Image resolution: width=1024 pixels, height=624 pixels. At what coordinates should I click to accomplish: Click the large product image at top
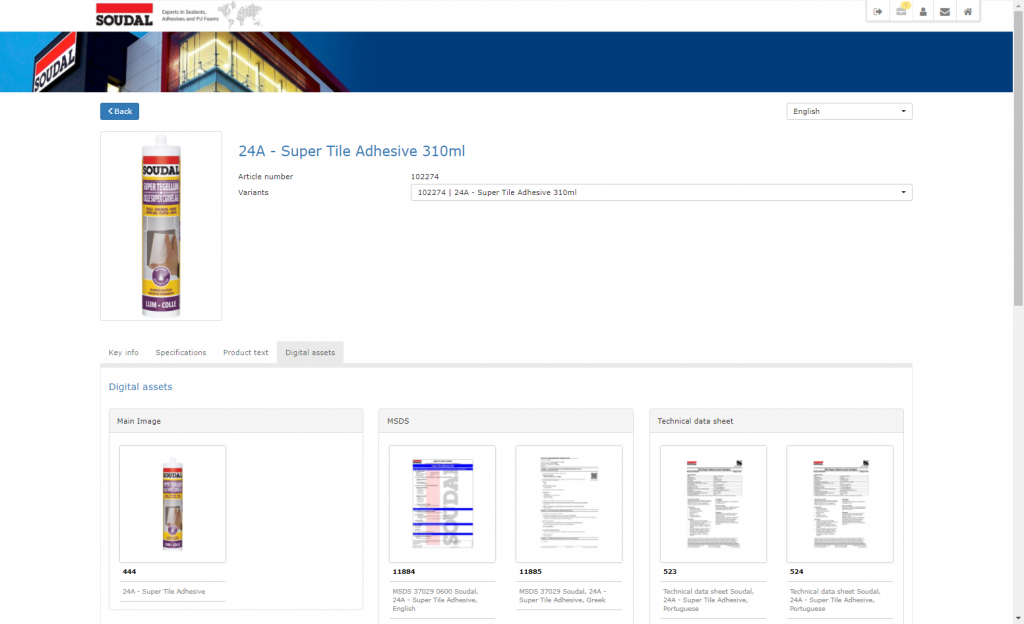click(161, 226)
